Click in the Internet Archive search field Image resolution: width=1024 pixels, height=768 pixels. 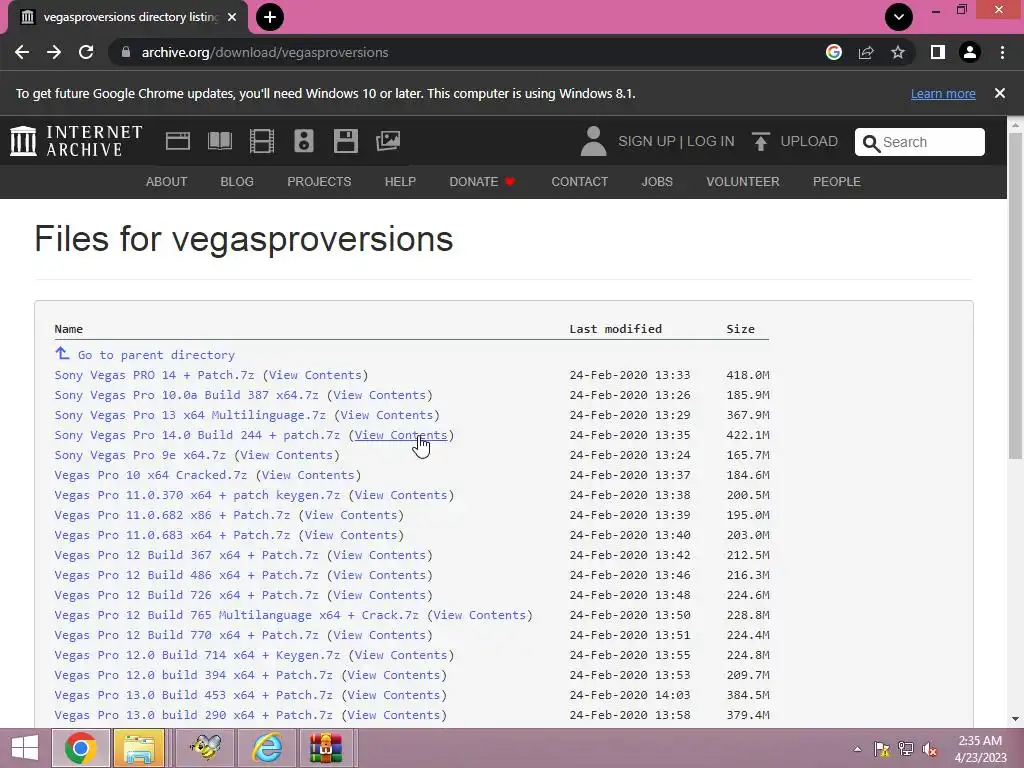[920, 142]
